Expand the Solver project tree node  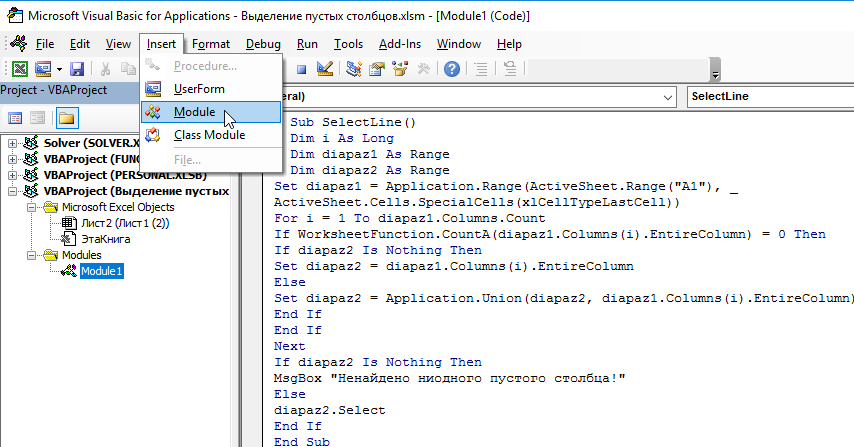pos(13,143)
